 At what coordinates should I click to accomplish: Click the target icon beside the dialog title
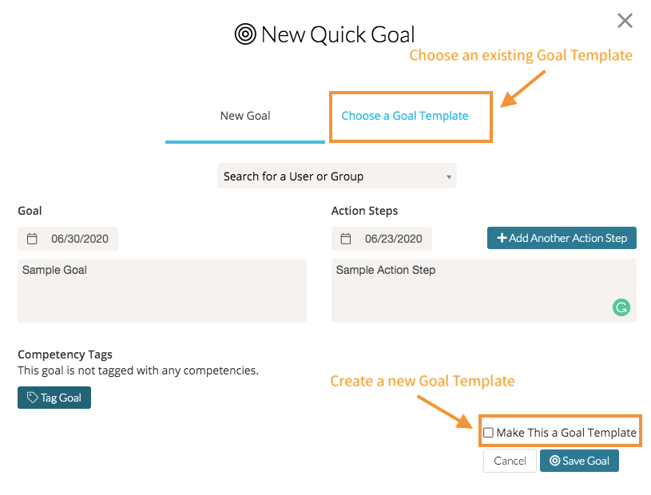[245, 35]
